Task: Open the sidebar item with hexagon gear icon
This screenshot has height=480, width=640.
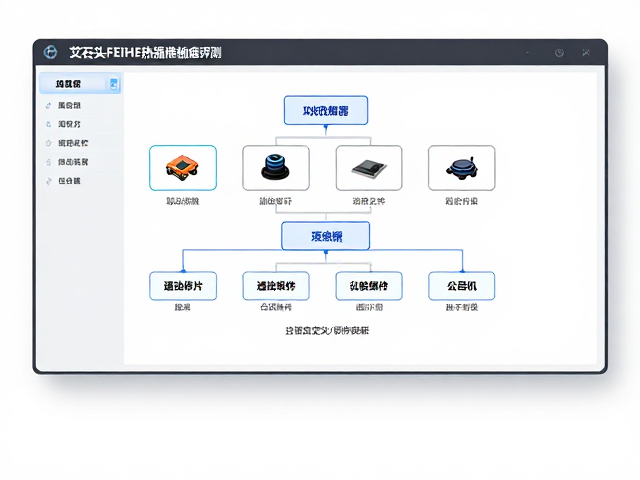Action: pos(80,143)
